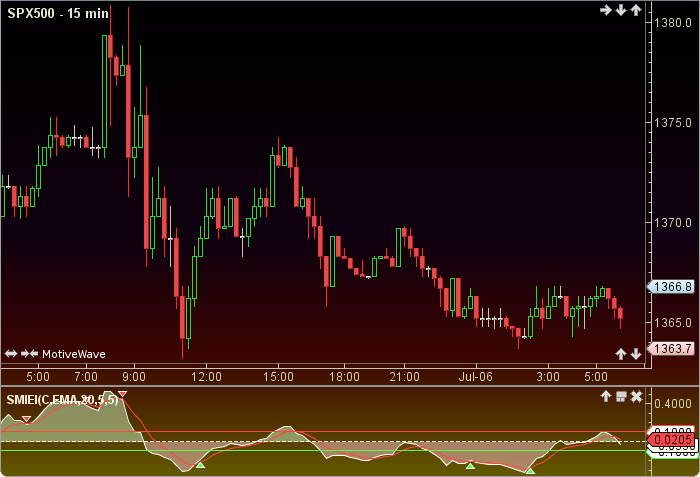
Task: Click the MotiveWave label on the chart
Action: pos(74,354)
